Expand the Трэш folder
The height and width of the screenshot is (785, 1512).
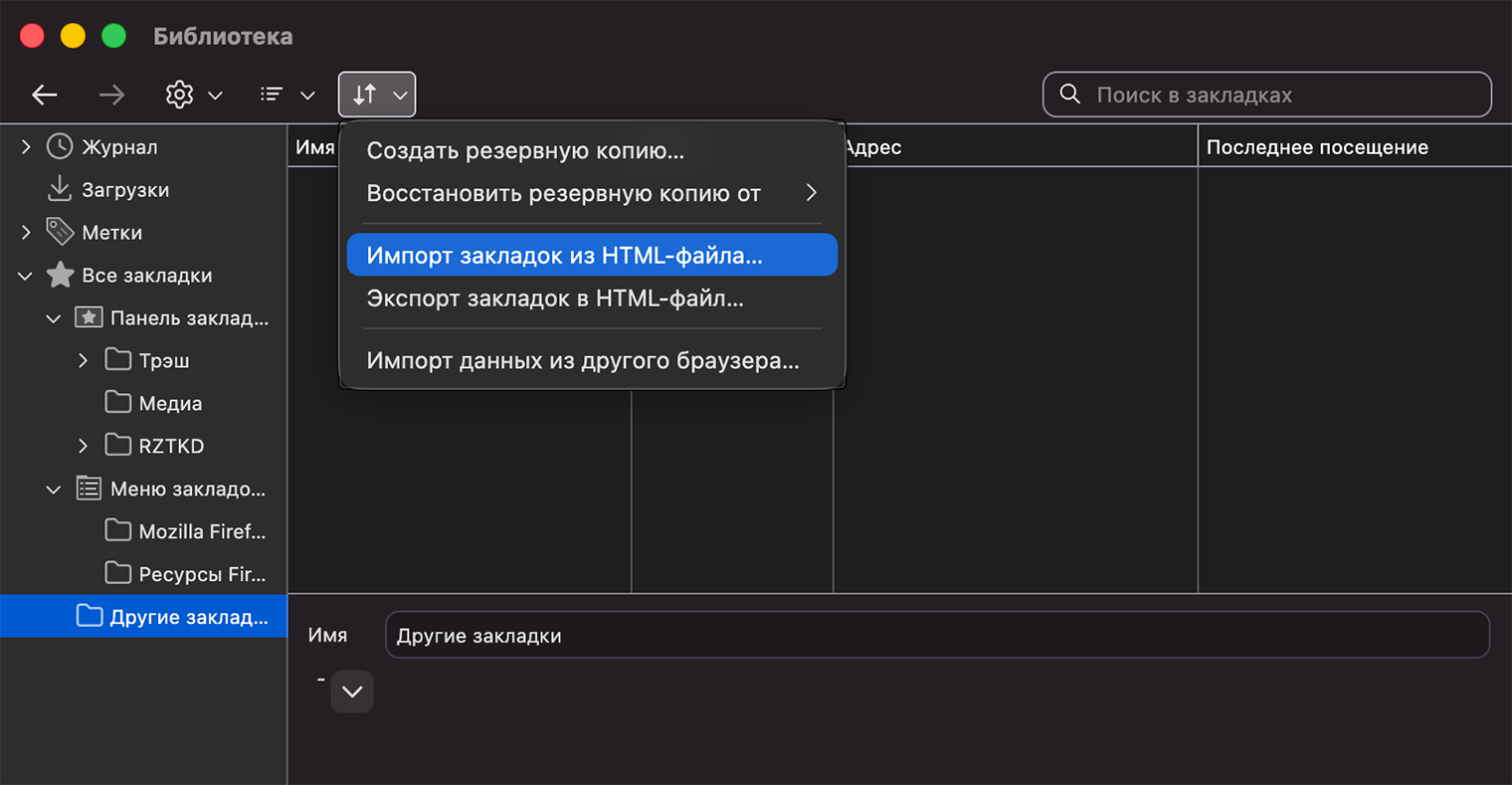[83, 359]
